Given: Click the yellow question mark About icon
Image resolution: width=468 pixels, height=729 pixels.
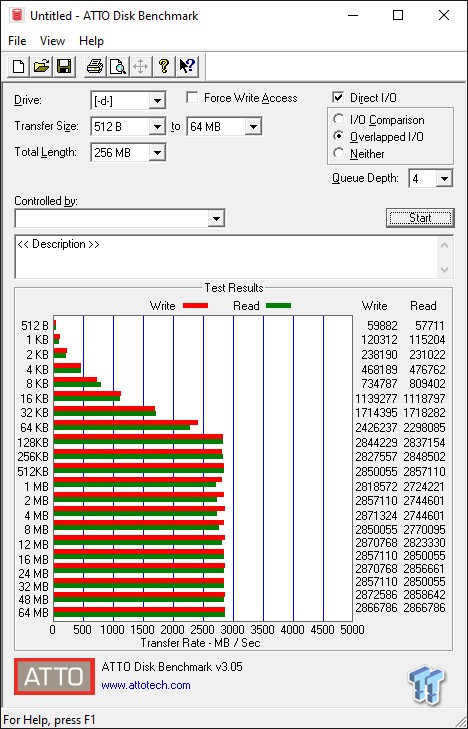Looking at the screenshot, I should [163, 66].
